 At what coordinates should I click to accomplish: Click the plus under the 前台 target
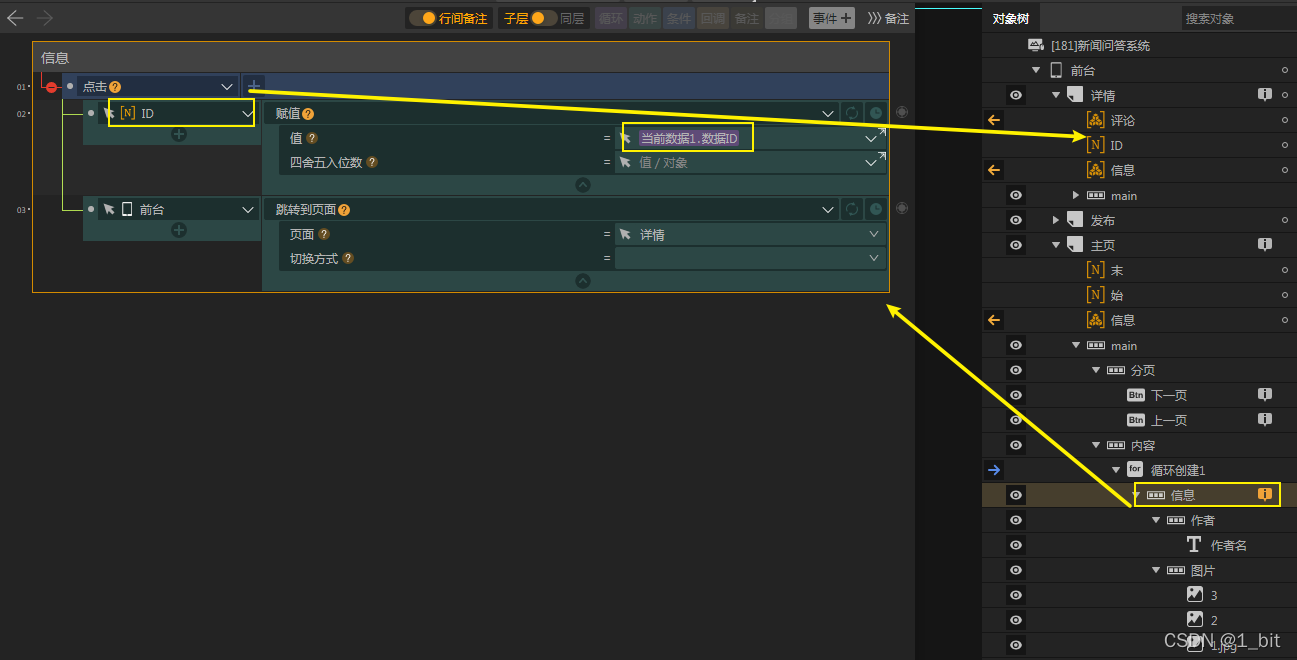tap(179, 230)
